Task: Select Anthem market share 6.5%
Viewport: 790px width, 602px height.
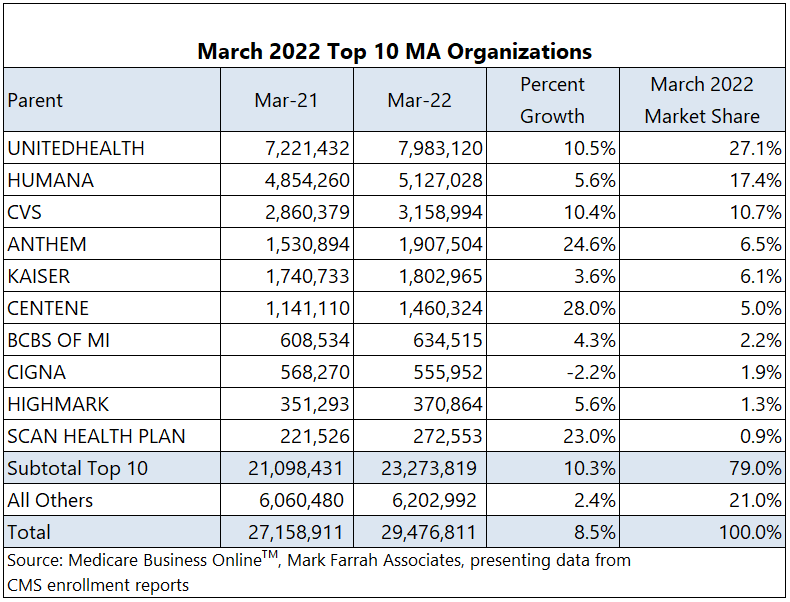Action: 761,244
